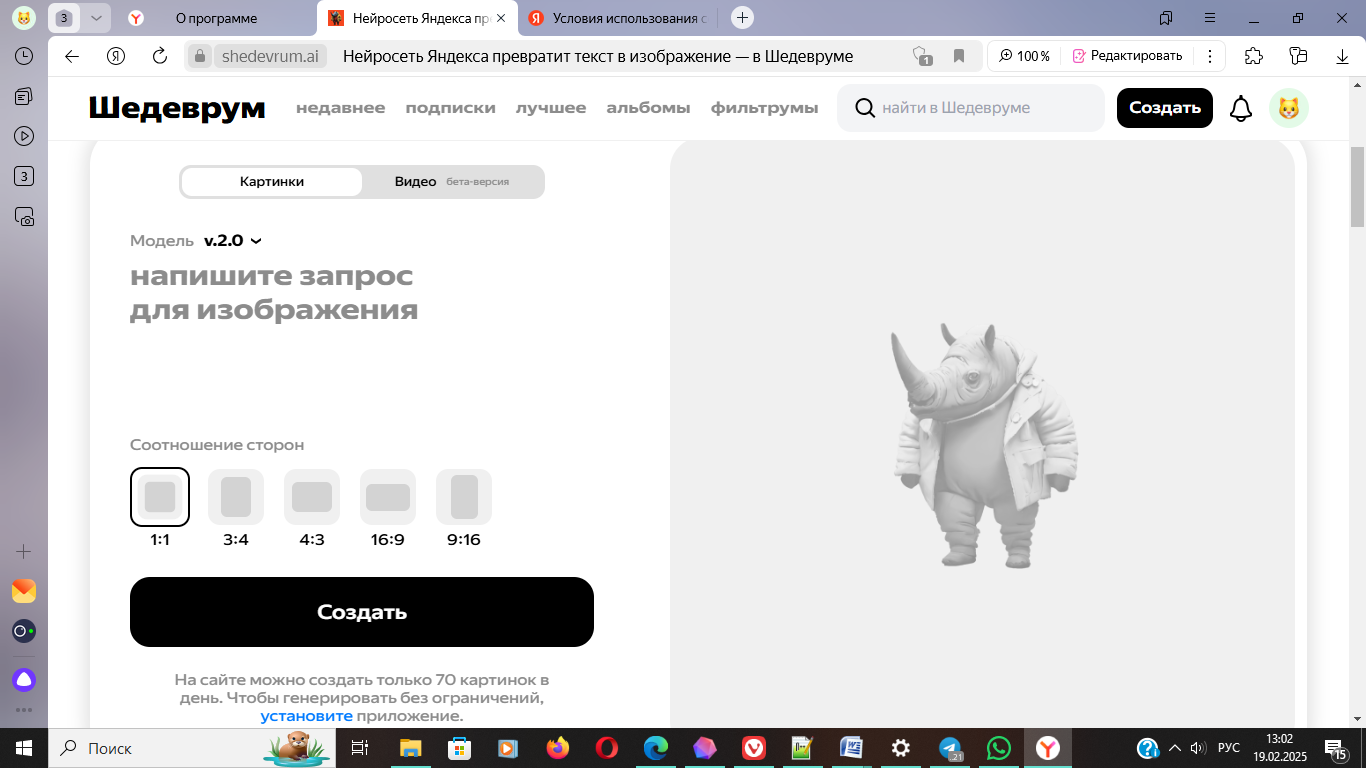
Task: Reload page with the refresh icon
Action: (160, 56)
